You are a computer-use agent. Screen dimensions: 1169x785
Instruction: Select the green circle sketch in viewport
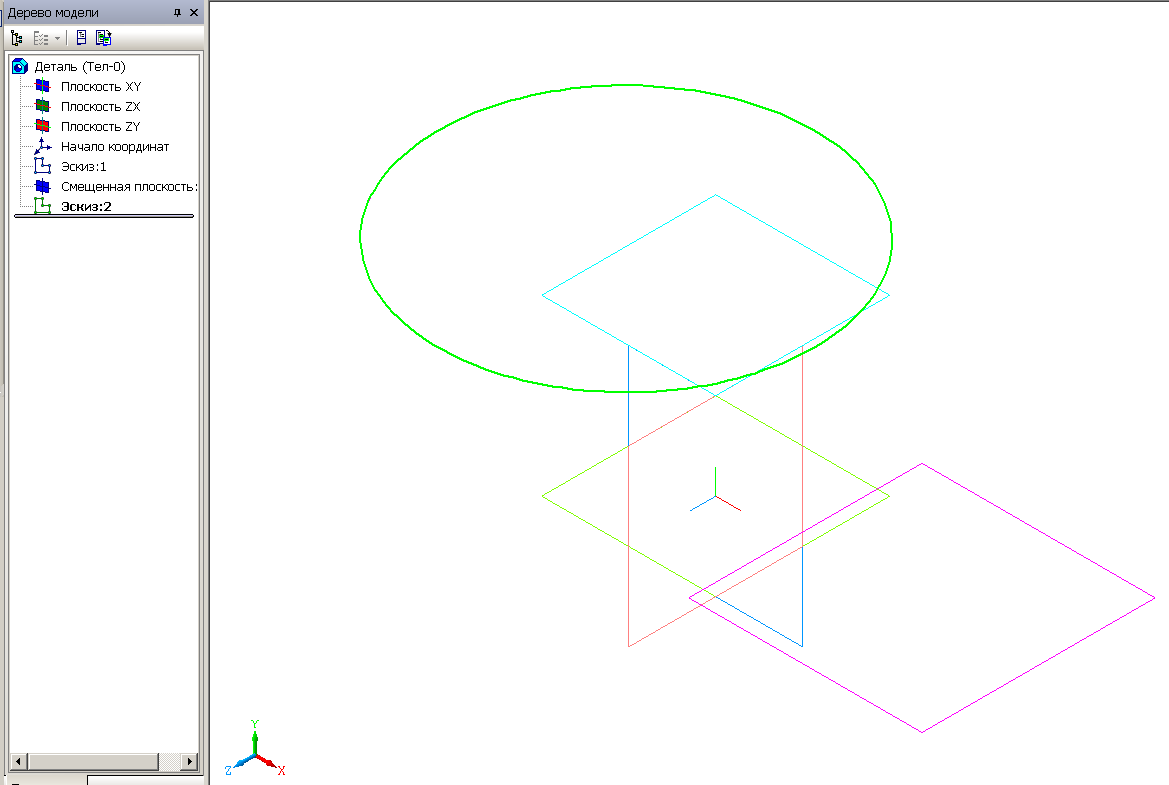point(626,86)
